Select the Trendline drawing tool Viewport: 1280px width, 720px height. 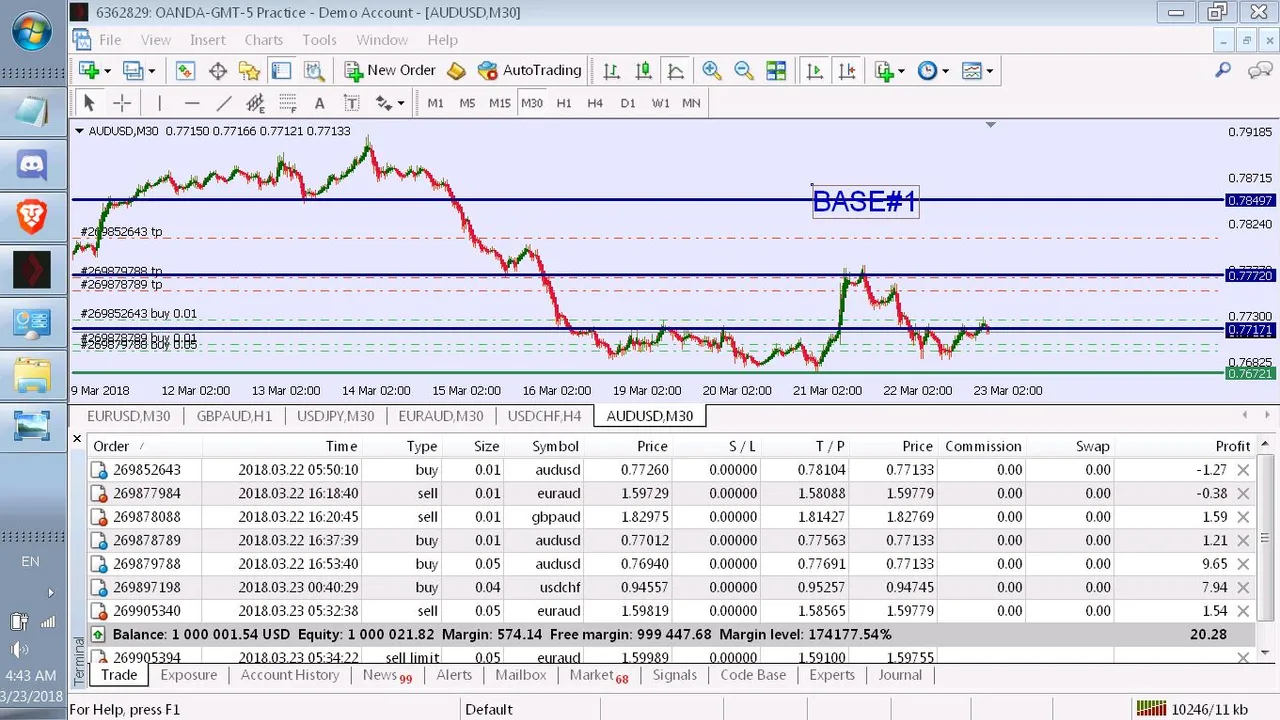224,102
